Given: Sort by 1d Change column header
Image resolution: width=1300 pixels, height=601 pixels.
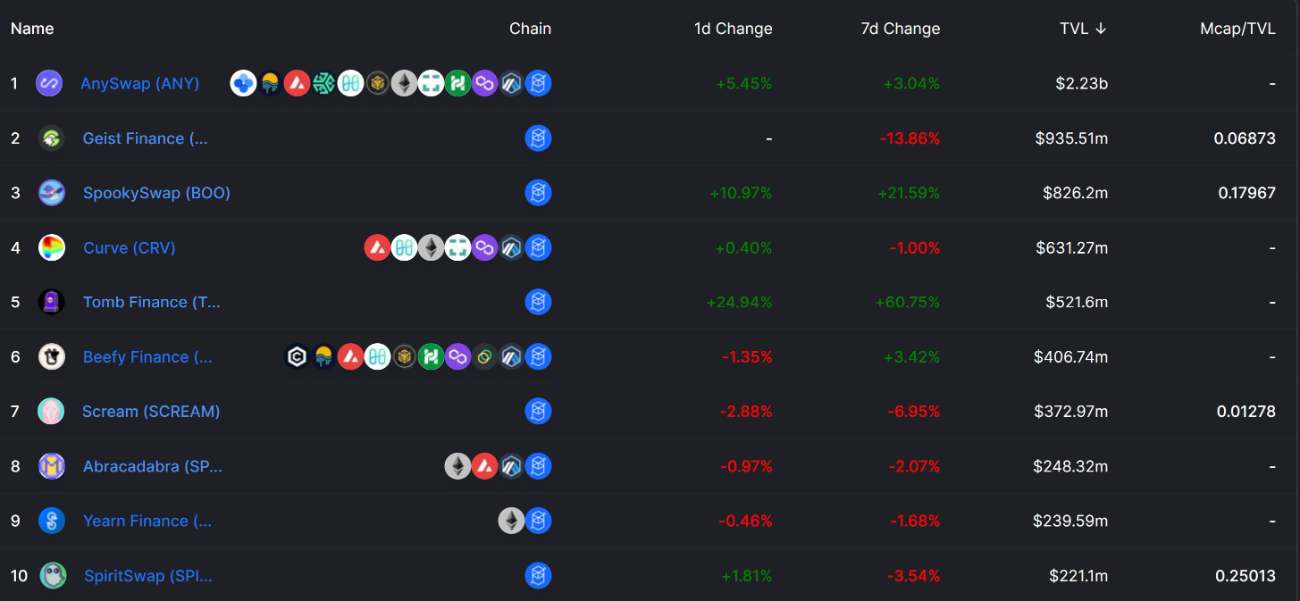Looking at the screenshot, I should [733, 29].
